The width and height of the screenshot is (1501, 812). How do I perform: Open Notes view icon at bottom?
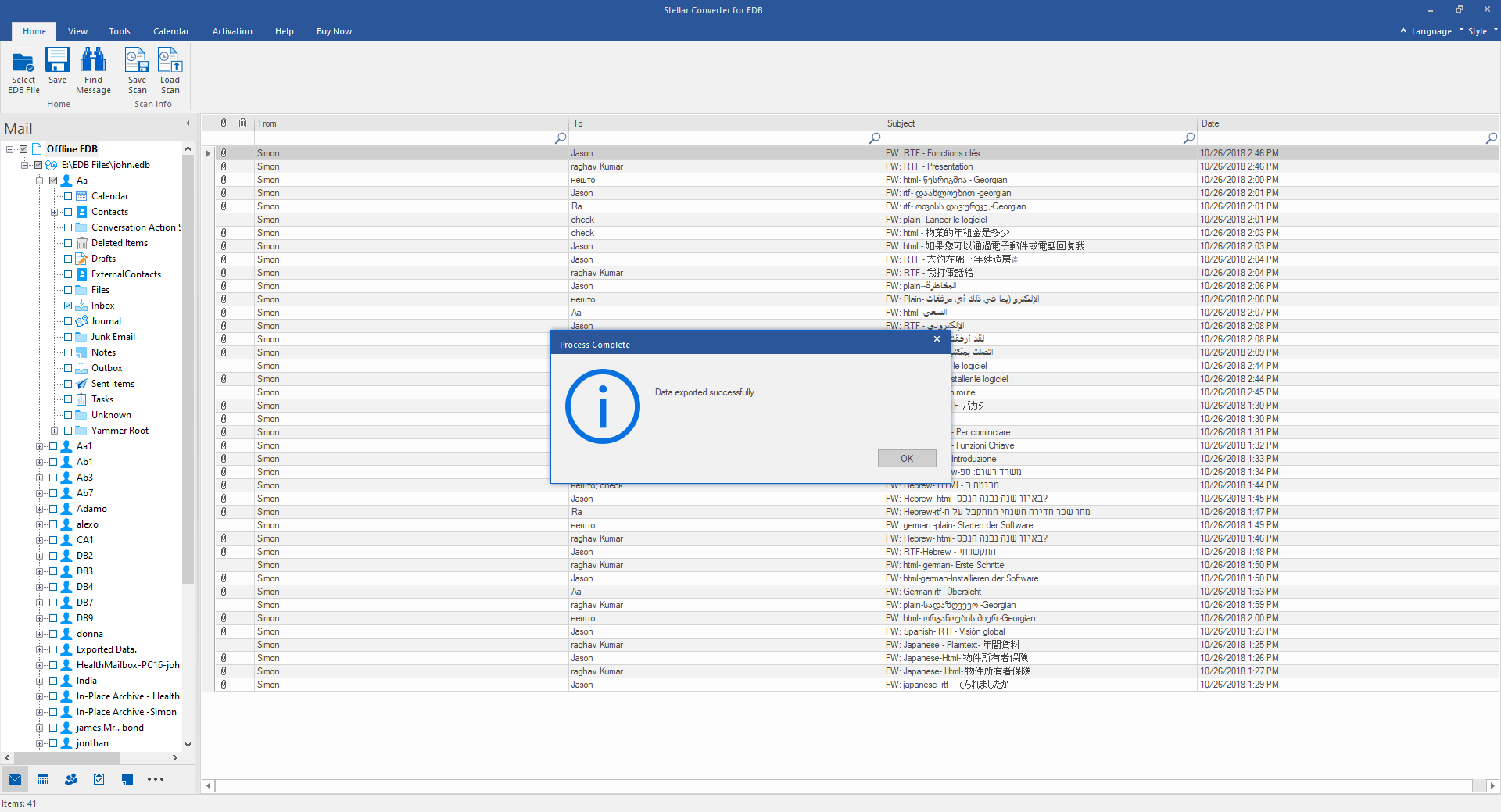(127, 779)
